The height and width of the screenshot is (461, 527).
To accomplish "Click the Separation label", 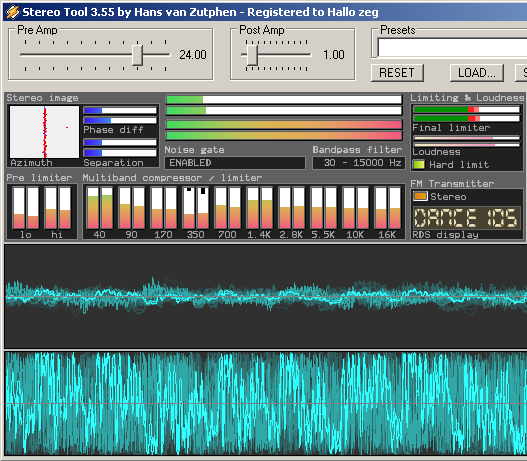I will [x=113, y=163].
